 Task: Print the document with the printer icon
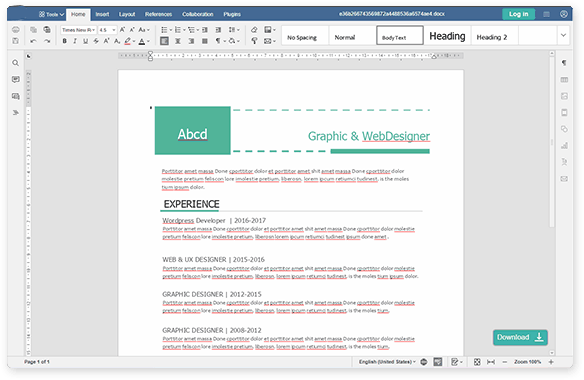[16, 30]
